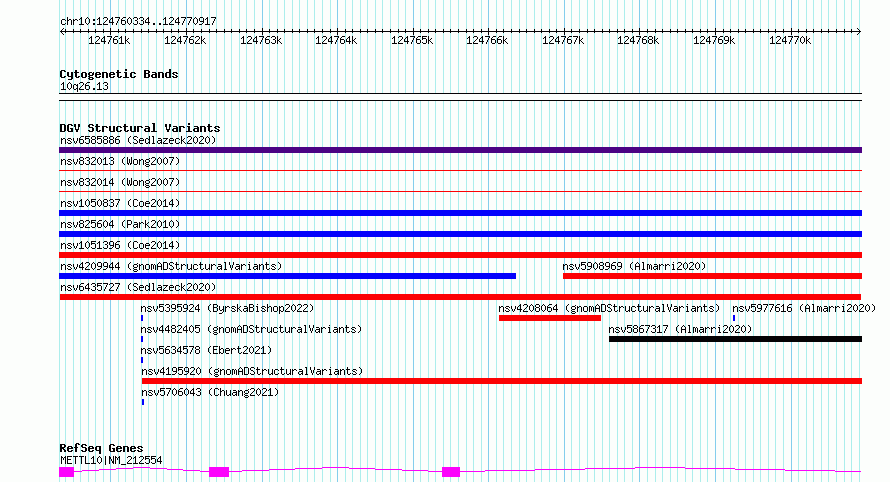Click the 124761k ruler label
The height and width of the screenshot is (482, 890).
(109, 40)
